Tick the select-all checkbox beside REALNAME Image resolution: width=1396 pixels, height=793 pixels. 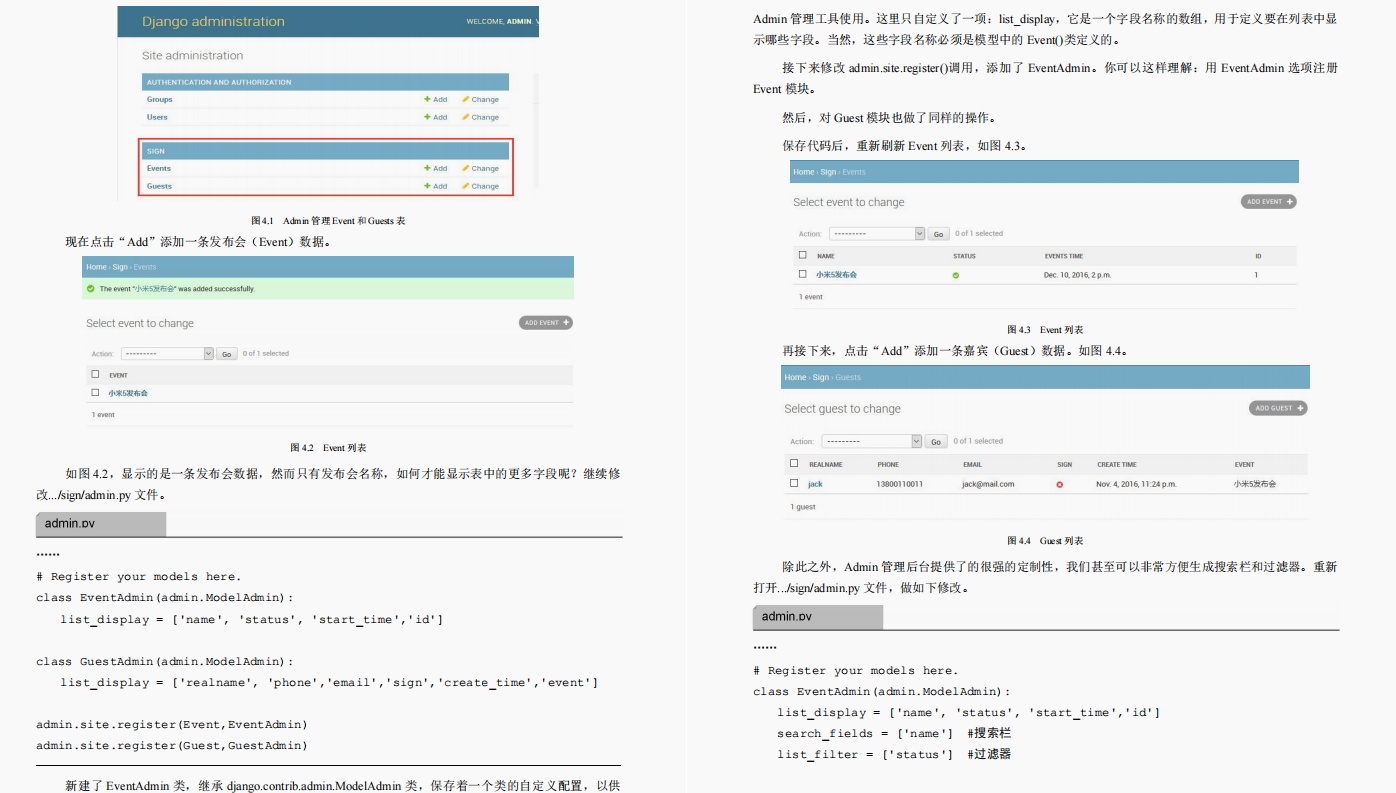pyautogui.click(x=794, y=464)
